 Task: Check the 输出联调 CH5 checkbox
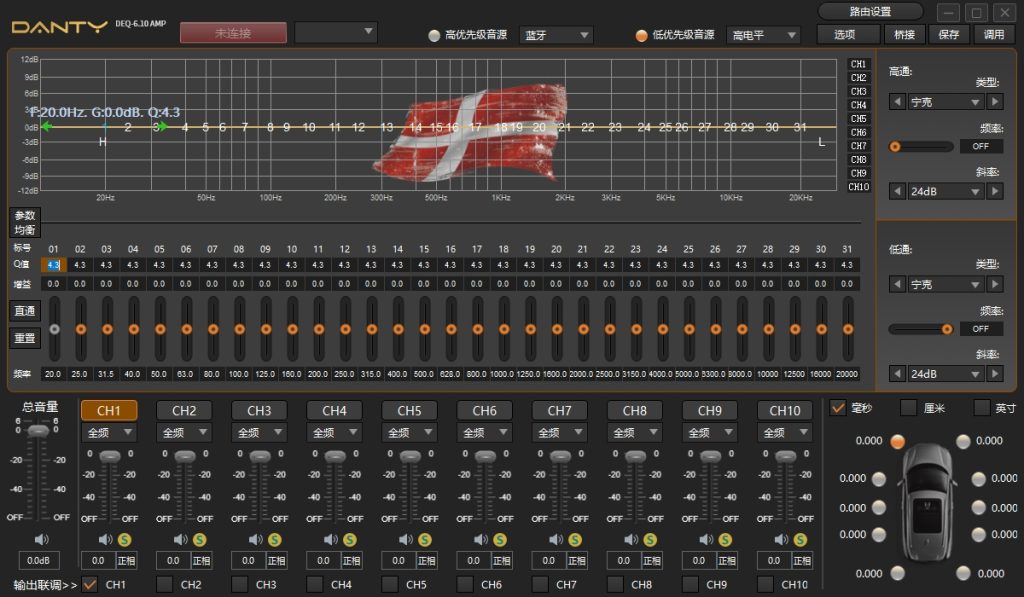click(390, 583)
